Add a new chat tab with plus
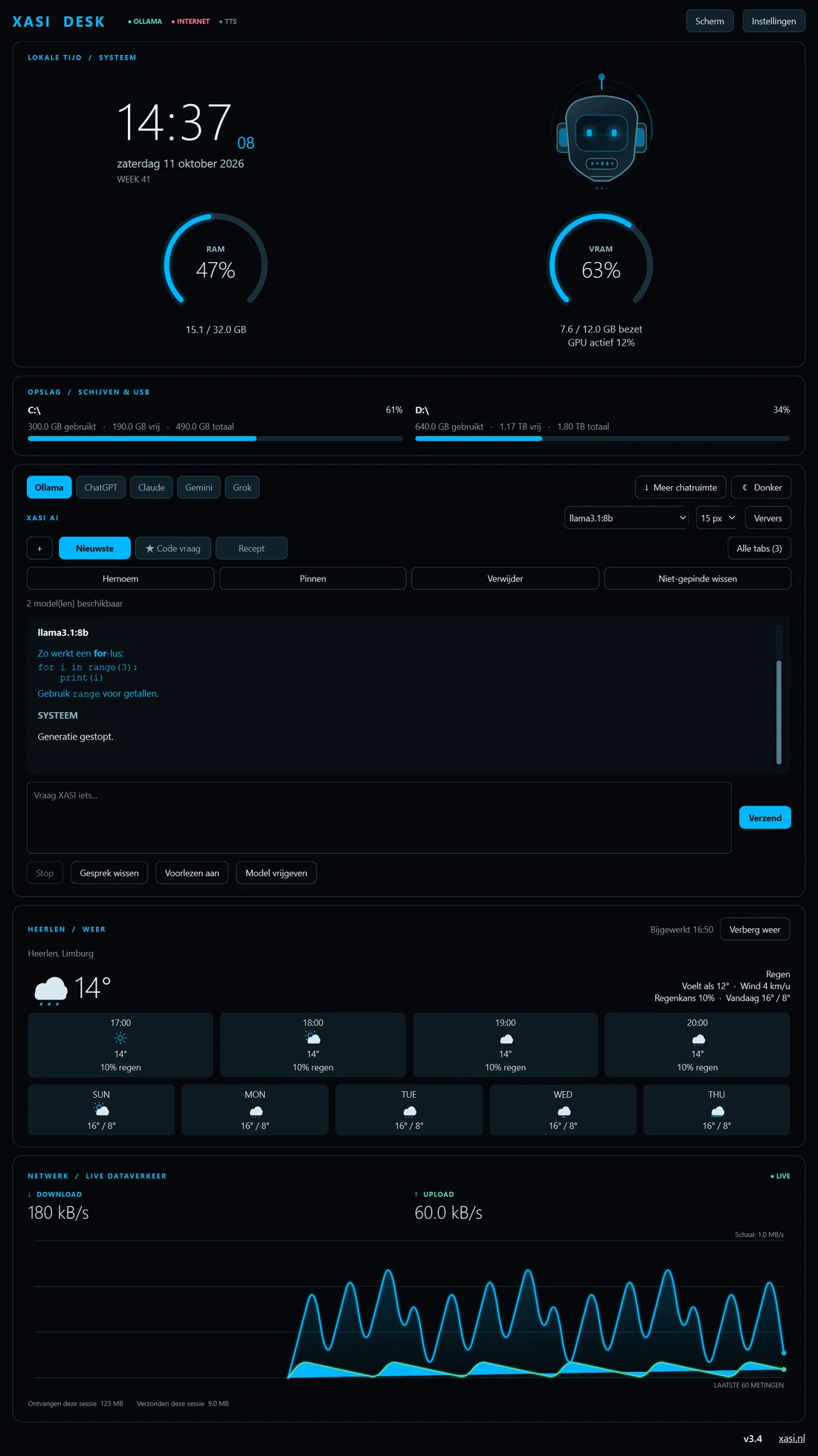Image resolution: width=818 pixels, height=1456 pixels. [39, 549]
